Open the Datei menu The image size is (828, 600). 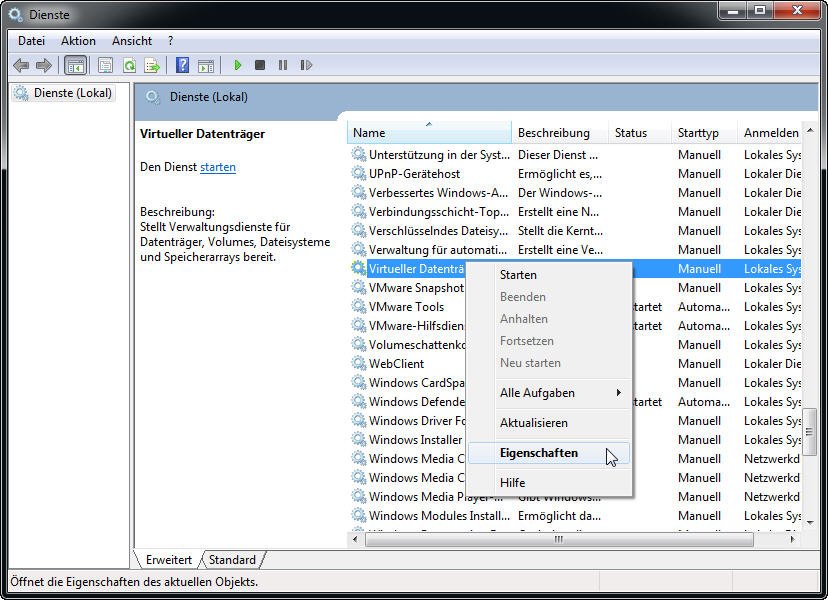[x=31, y=41]
